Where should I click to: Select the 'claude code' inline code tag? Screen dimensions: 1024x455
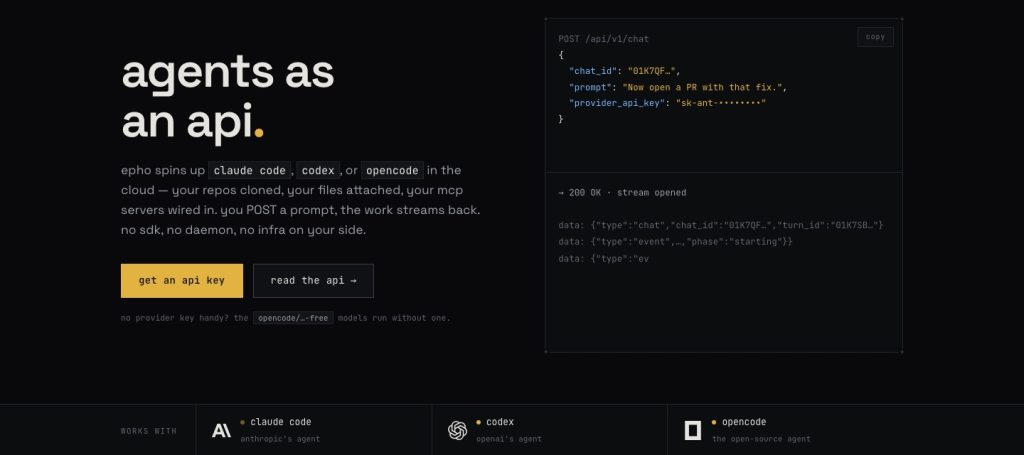250,170
